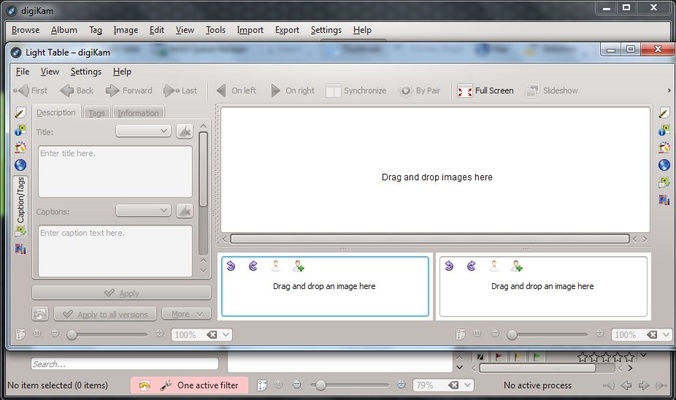Screen dimensions: 676x400
Task: Click the Forward toolbar button
Action: (x=129, y=91)
